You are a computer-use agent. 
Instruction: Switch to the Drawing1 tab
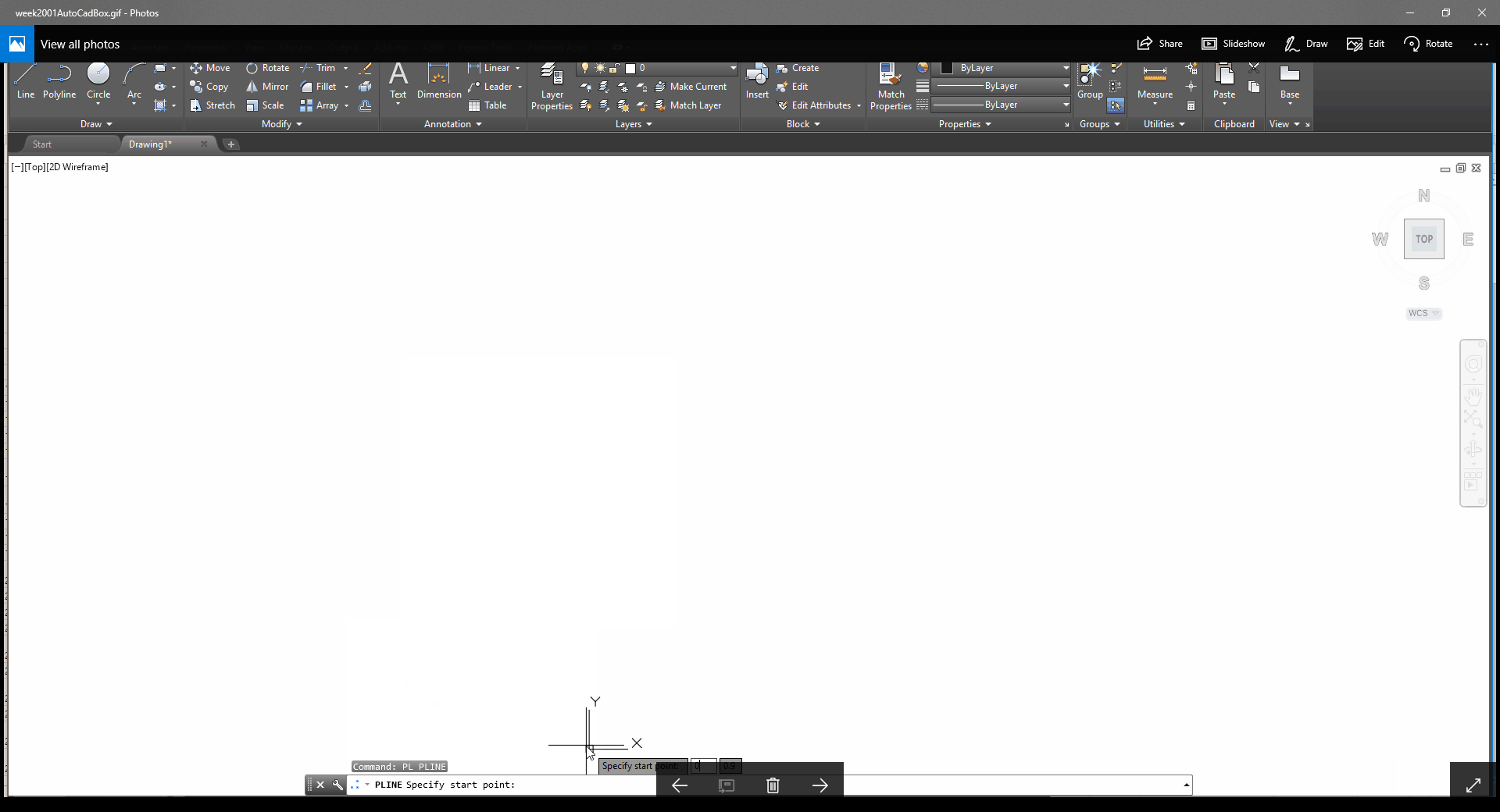click(x=150, y=144)
